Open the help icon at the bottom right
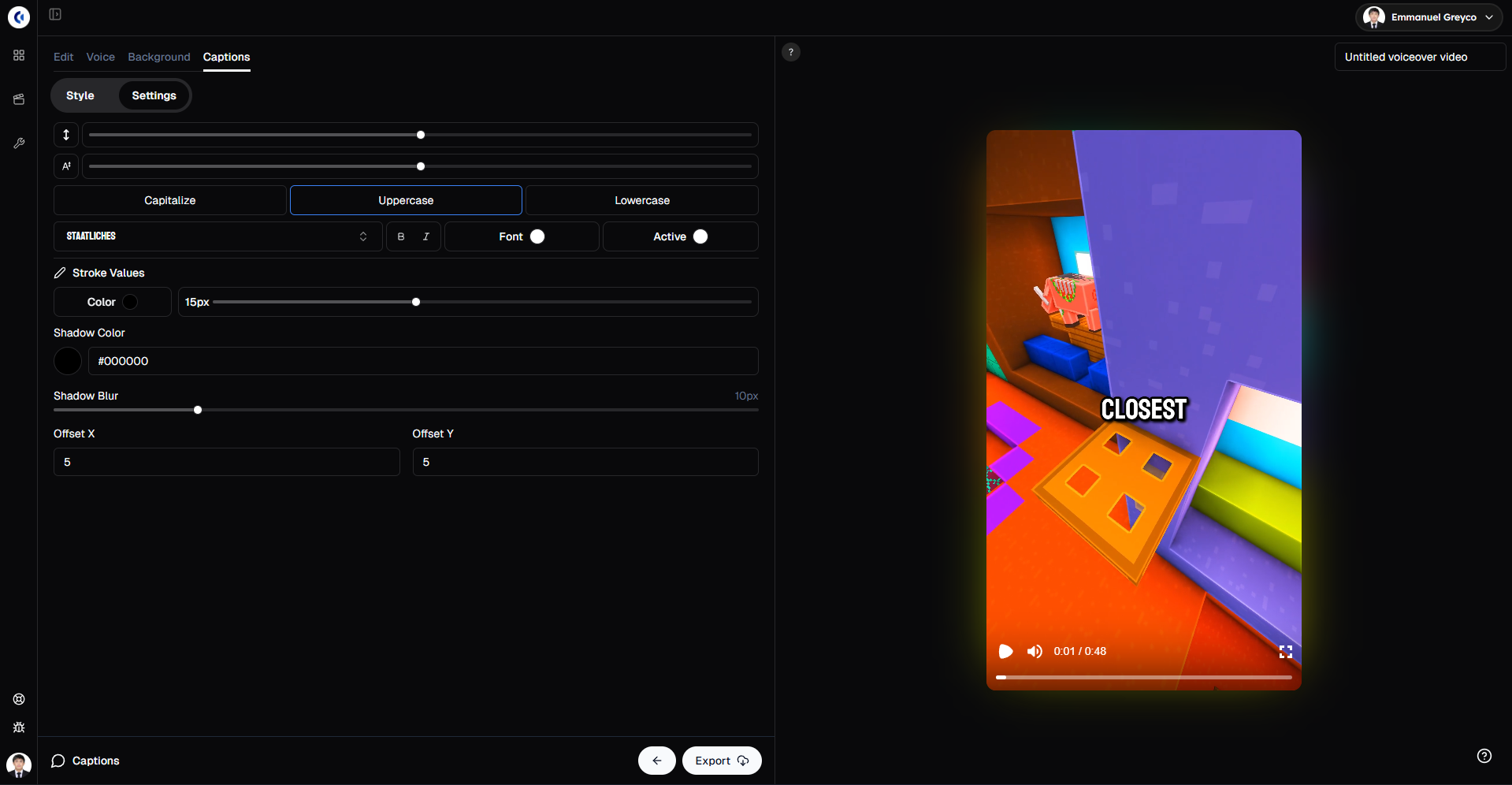The height and width of the screenshot is (785, 1512). pos(1484,756)
